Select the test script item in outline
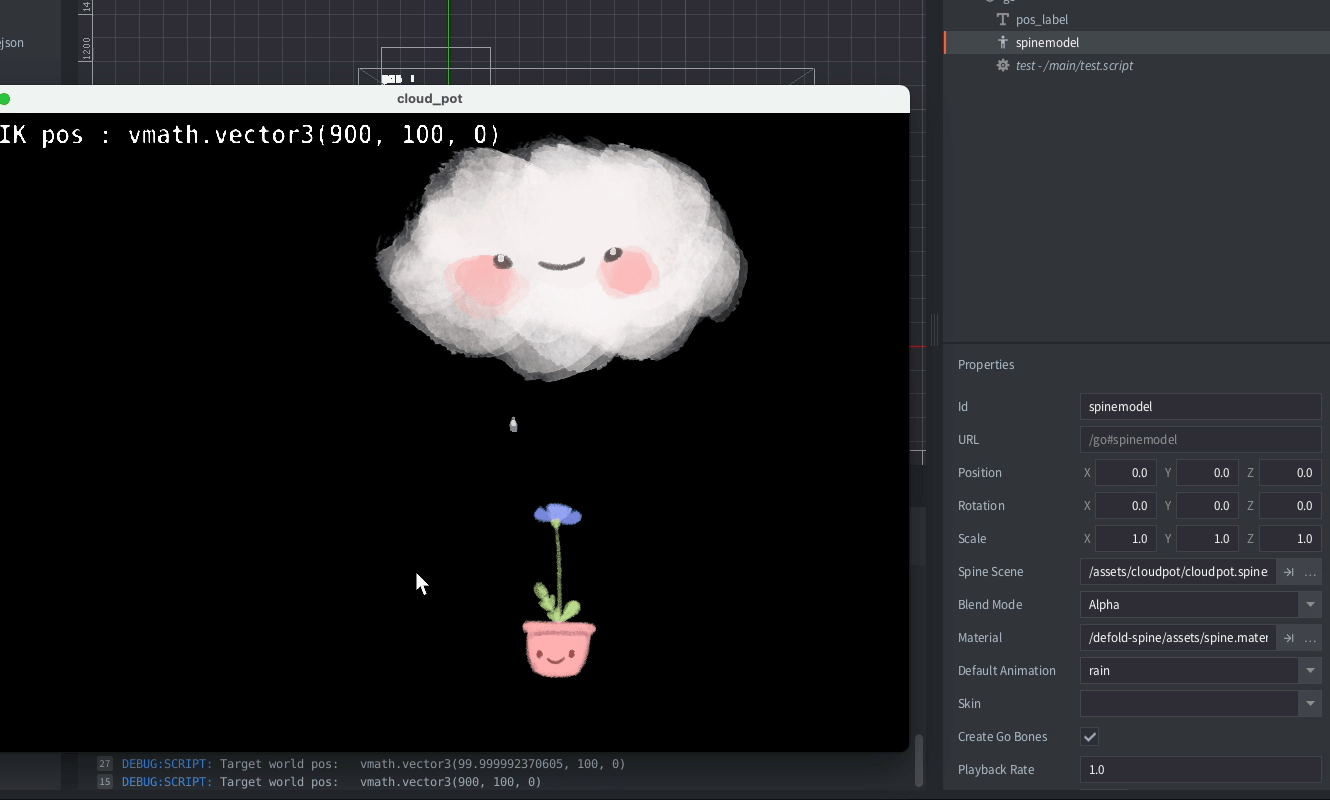 tap(1074, 66)
